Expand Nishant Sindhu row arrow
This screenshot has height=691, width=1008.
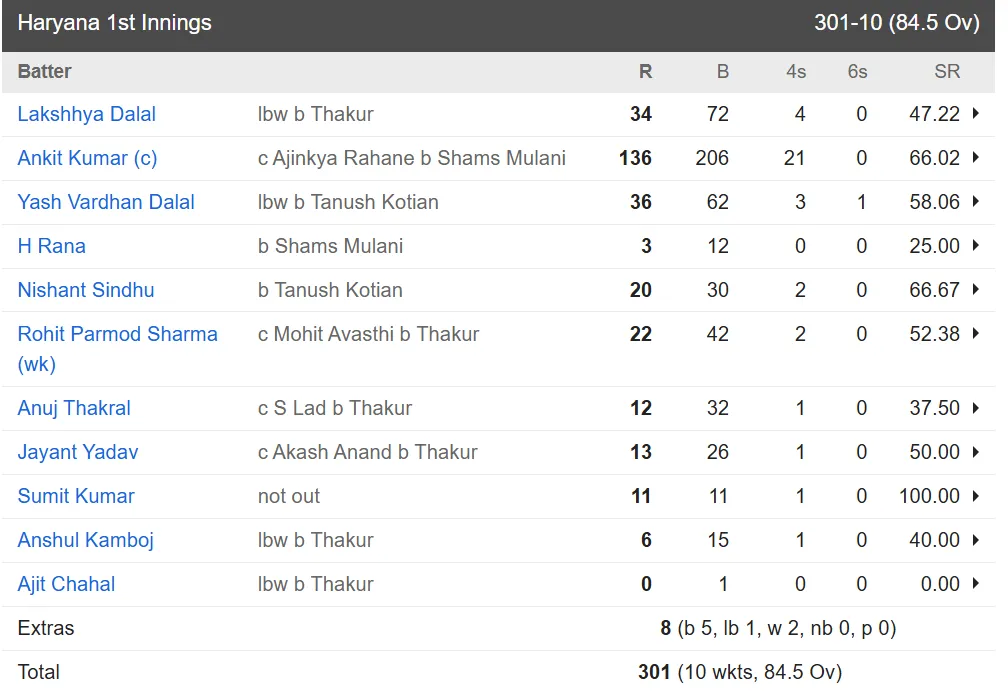point(976,290)
